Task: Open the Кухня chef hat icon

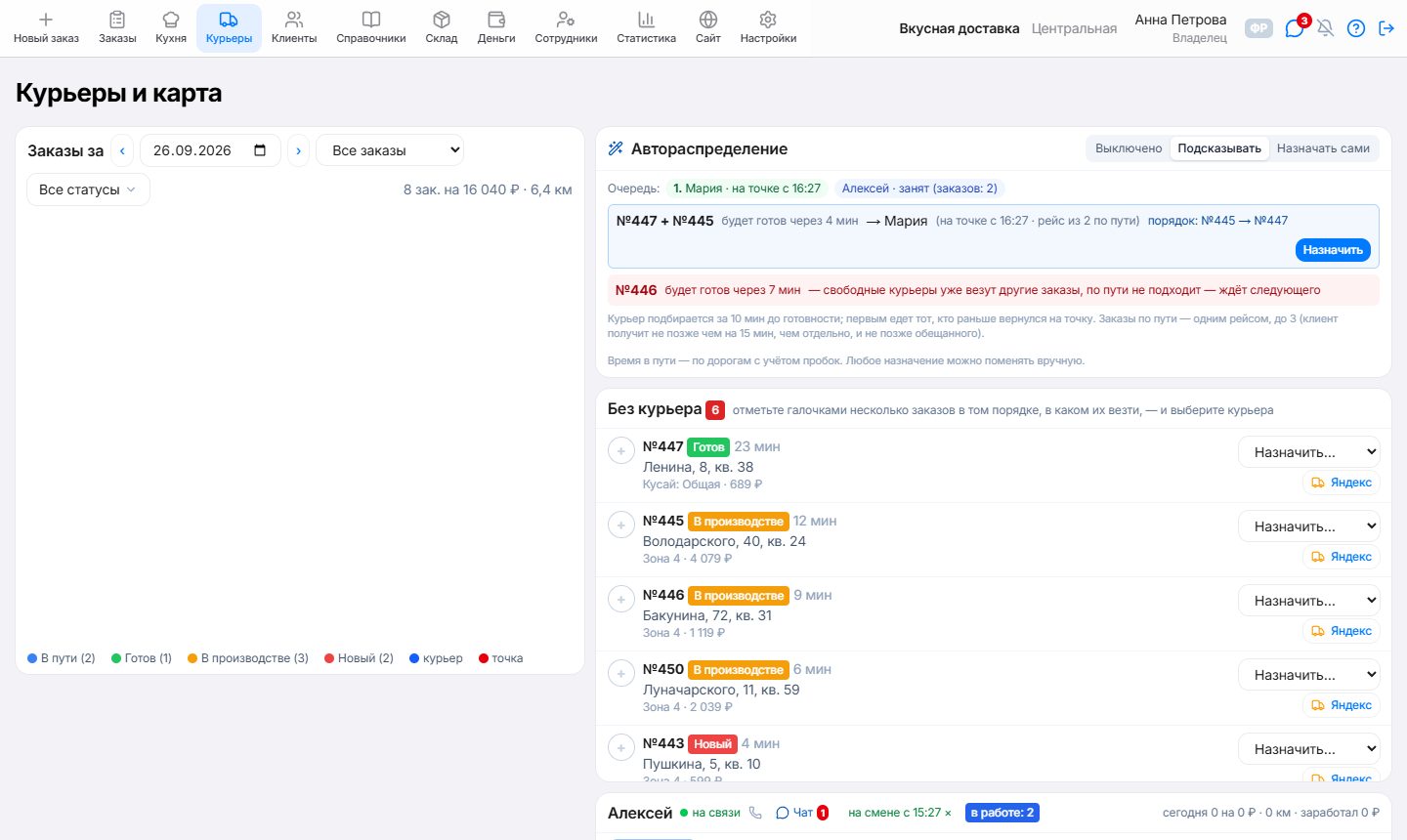Action: [x=171, y=20]
